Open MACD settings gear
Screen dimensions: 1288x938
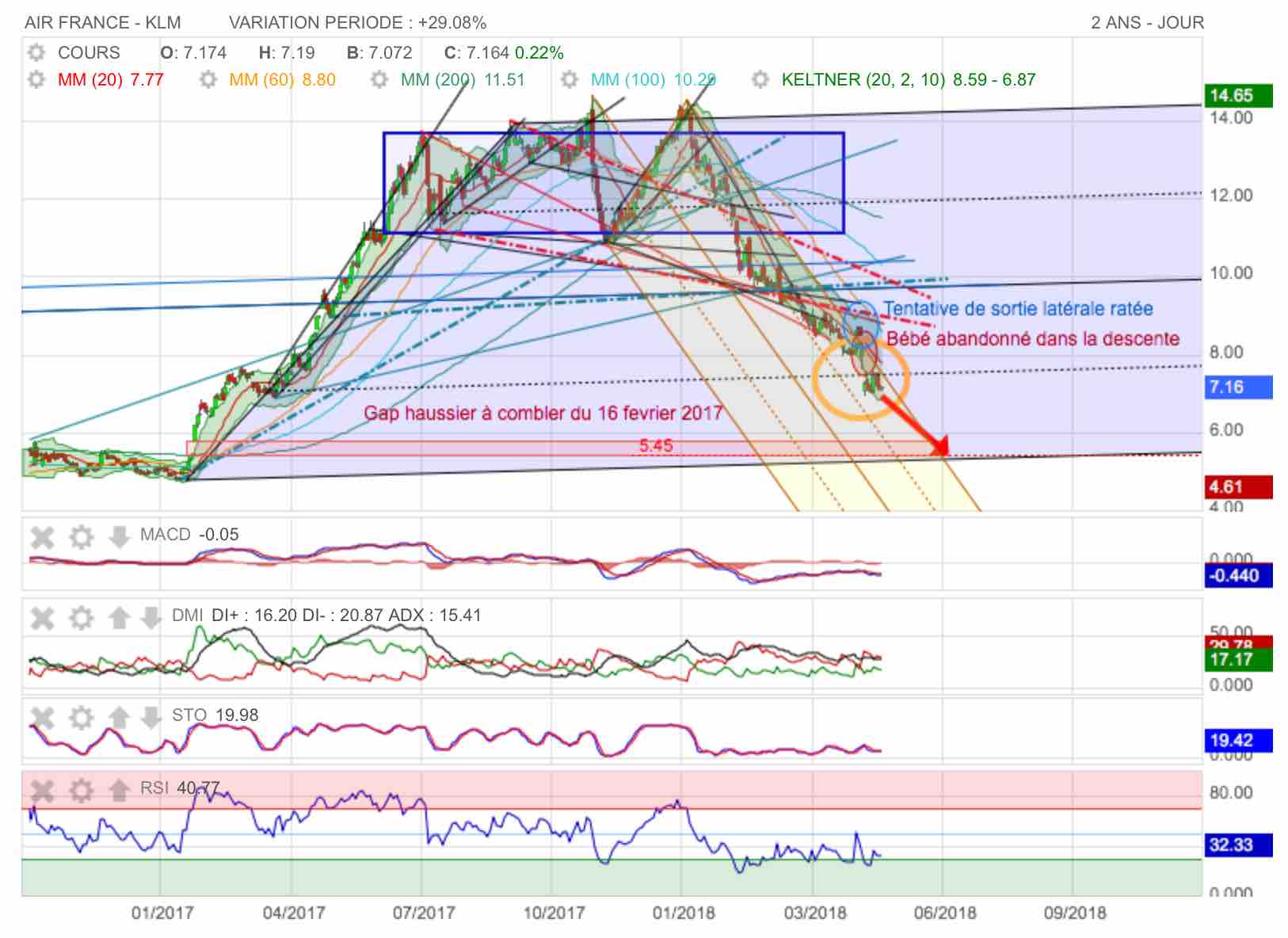pos(81,537)
